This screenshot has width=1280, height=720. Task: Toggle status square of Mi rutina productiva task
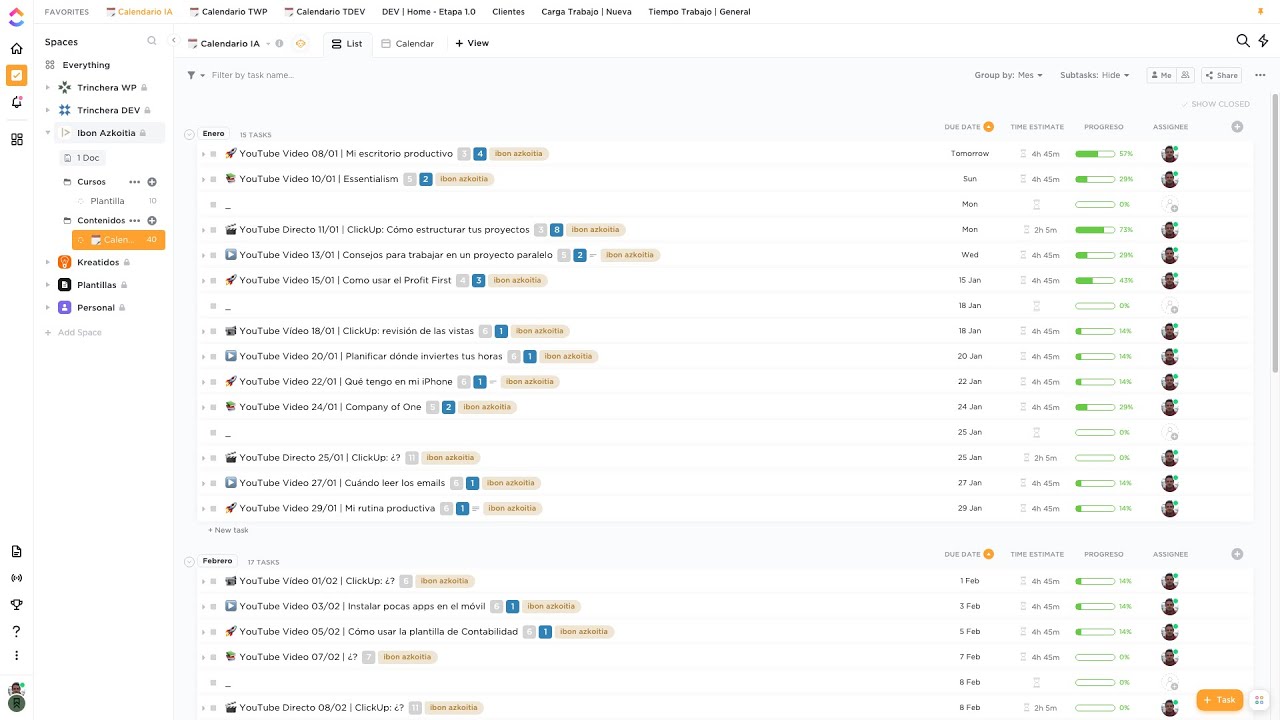click(213, 508)
